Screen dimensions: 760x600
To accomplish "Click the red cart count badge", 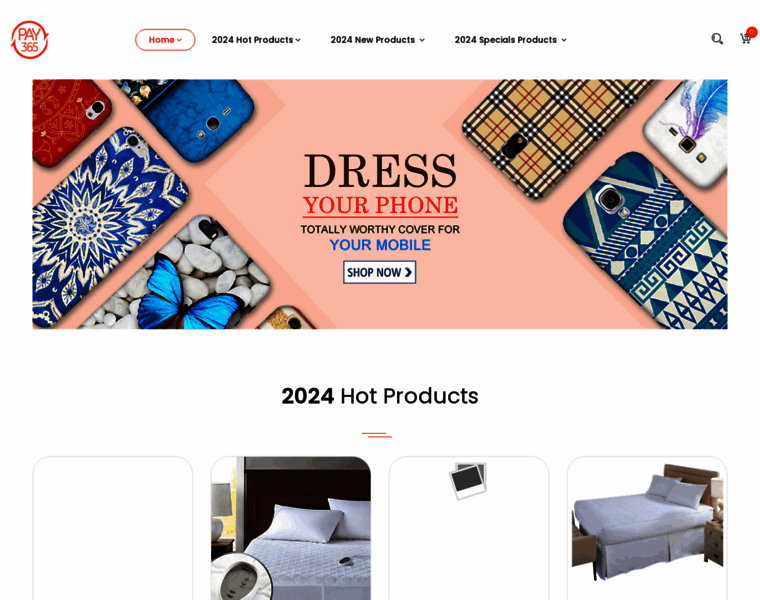I will point(752,32).
